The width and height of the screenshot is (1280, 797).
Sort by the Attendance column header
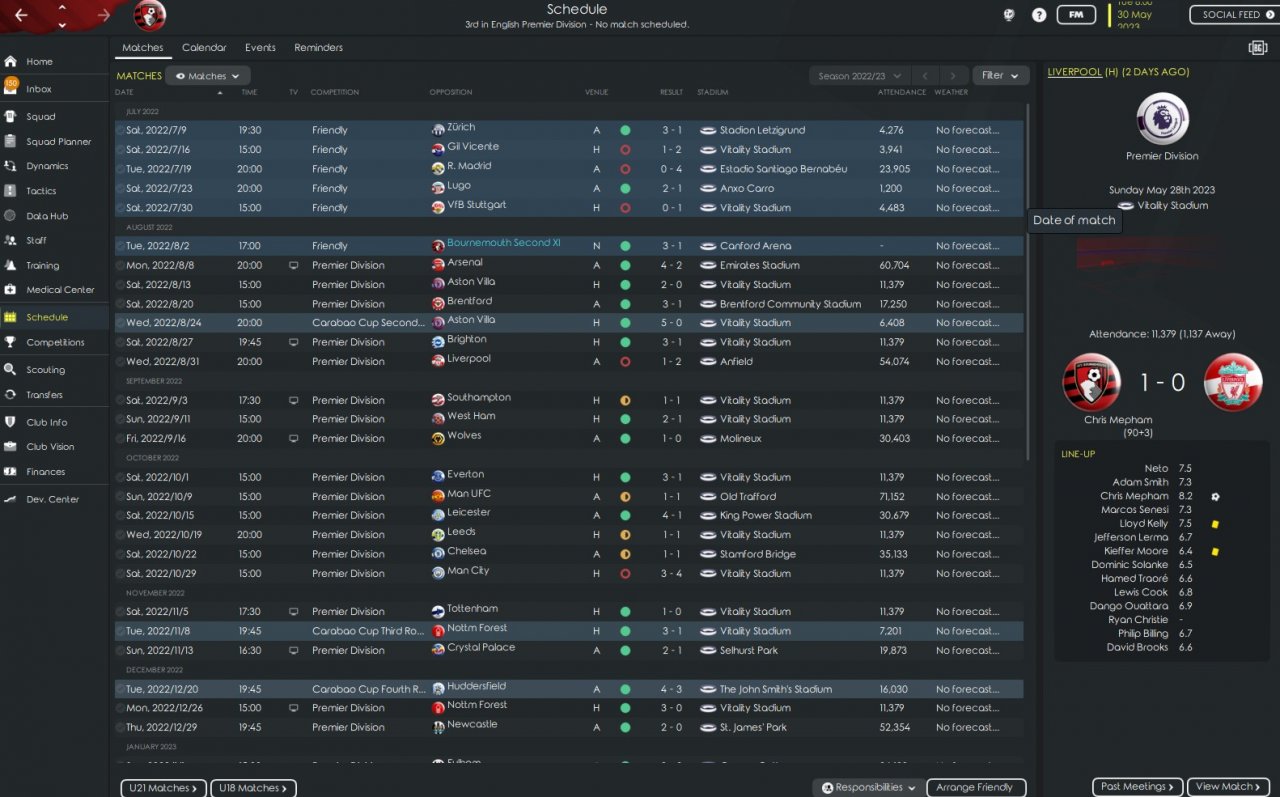[x=901, y=92]
